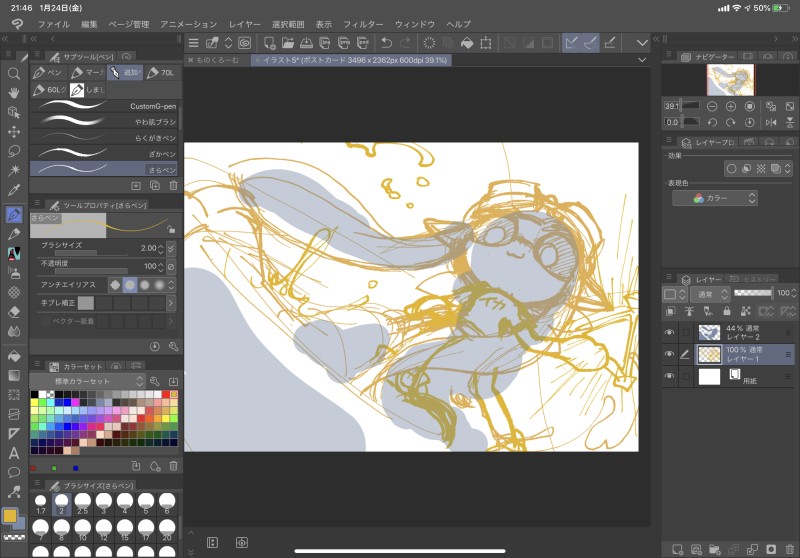Tick the checkbox beside レイヤー 2
The width and height of the screenshot is (800, 558).
(686, 333)
